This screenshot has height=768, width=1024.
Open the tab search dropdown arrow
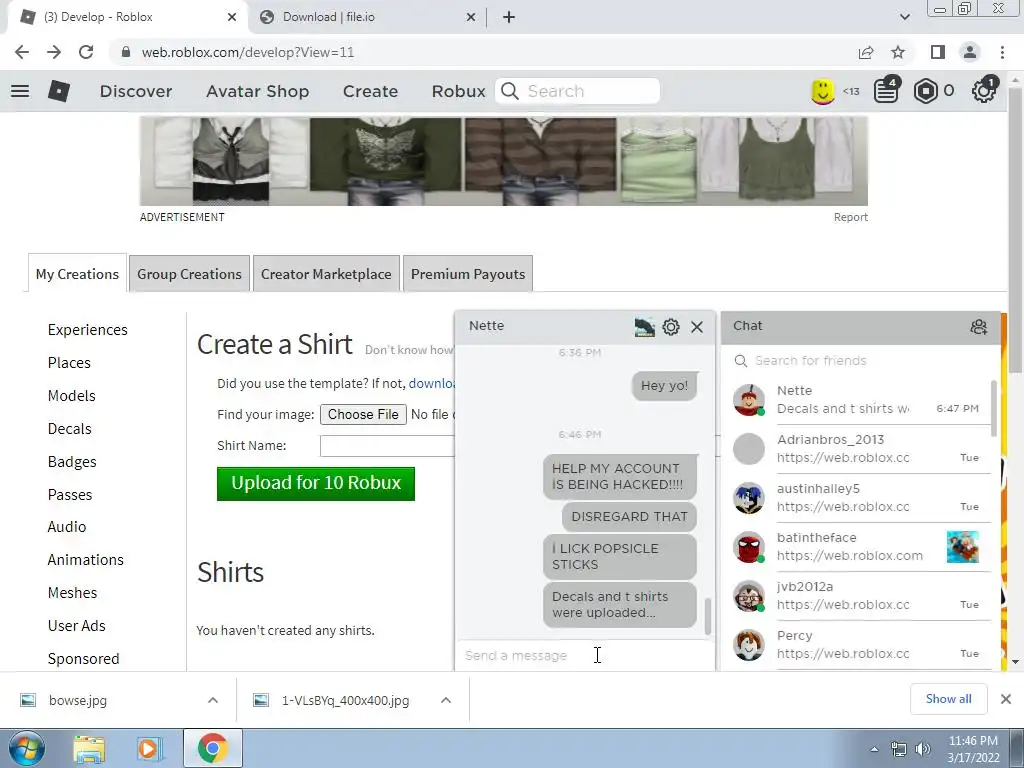tap(904, 17)
